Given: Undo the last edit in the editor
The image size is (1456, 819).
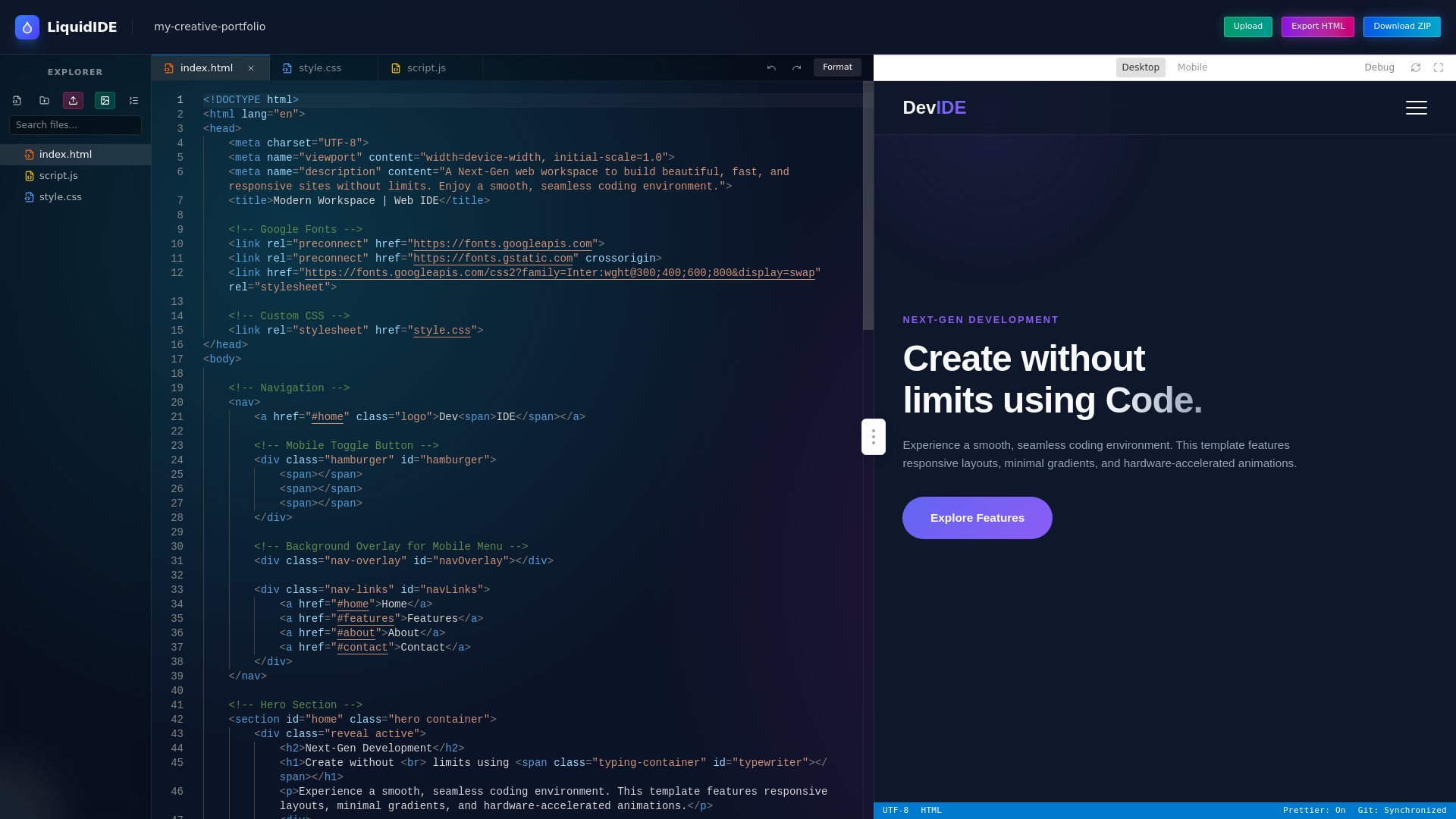Looking at the screenshot, I should coord(771,67).
